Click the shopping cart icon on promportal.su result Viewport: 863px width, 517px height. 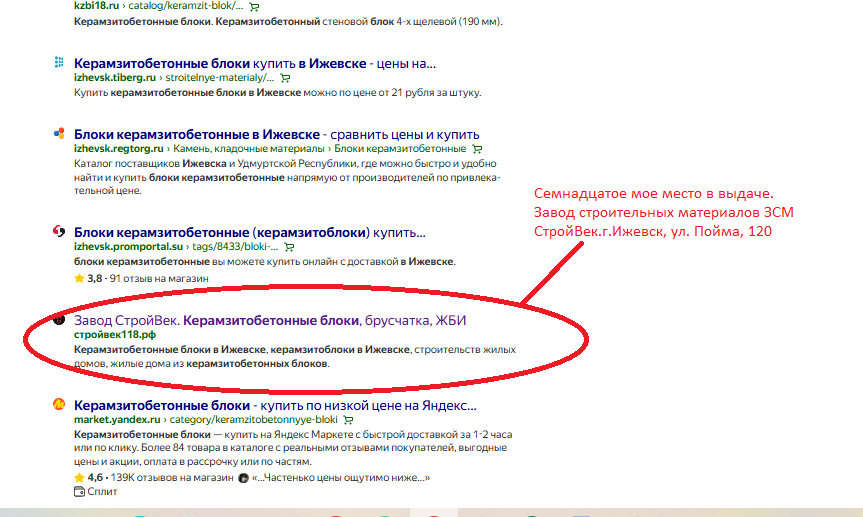click(289, 247)
